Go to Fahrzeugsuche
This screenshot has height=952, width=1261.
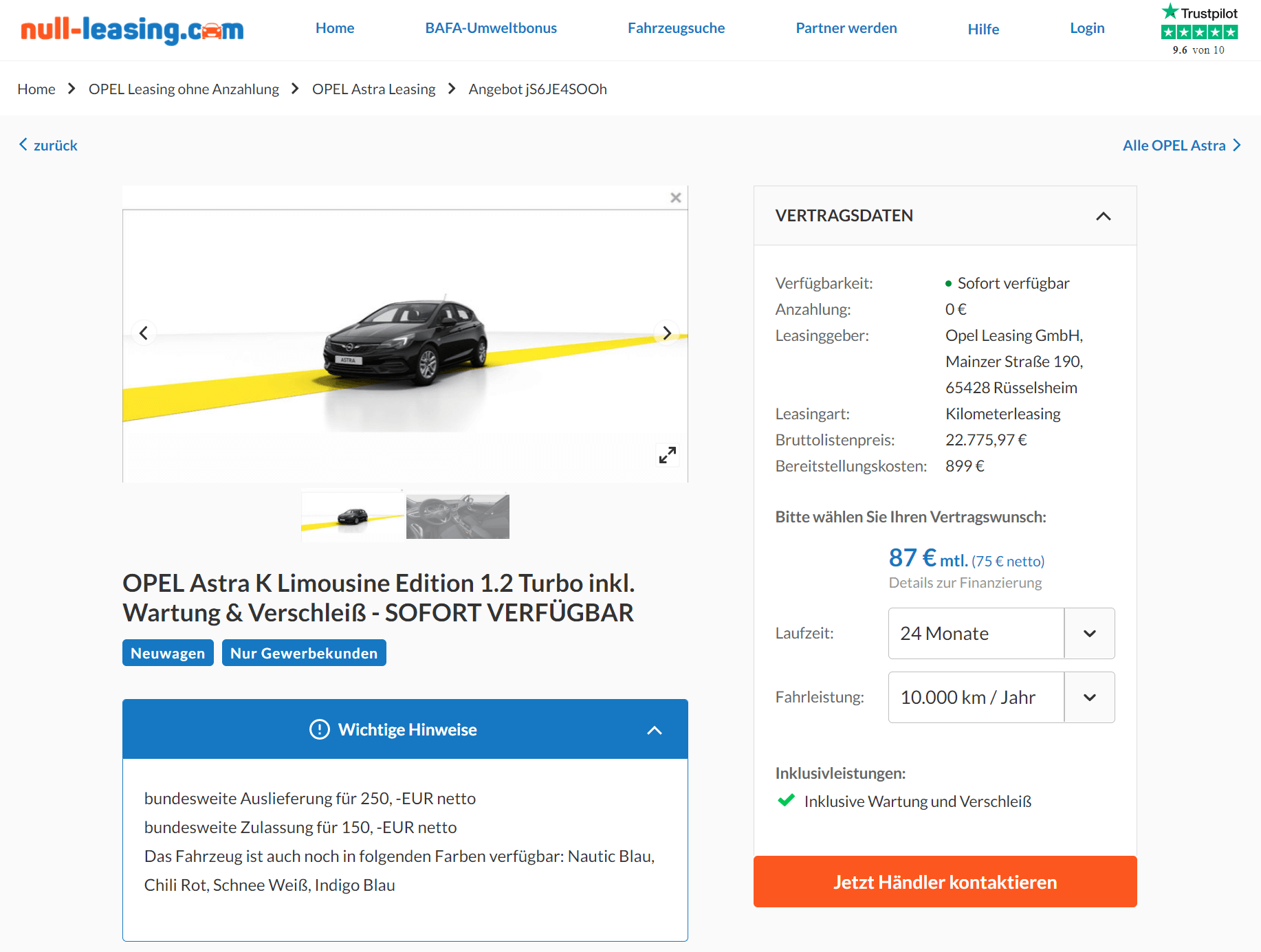click(676, 28)
